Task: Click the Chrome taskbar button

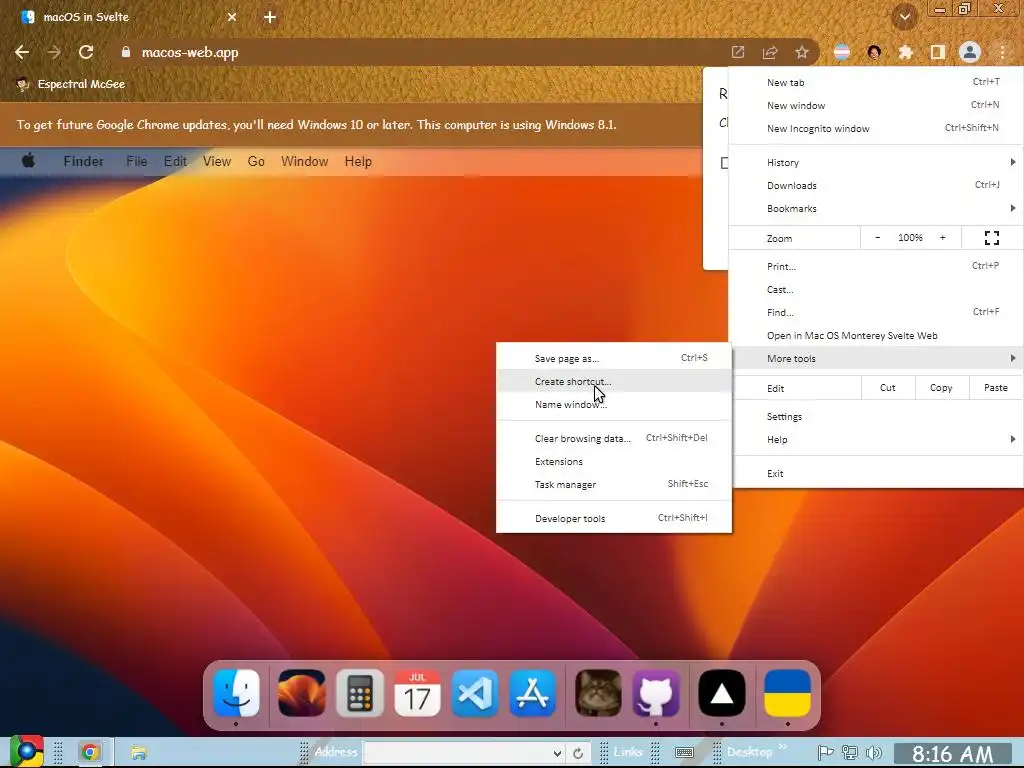Action: pos(90,752)
